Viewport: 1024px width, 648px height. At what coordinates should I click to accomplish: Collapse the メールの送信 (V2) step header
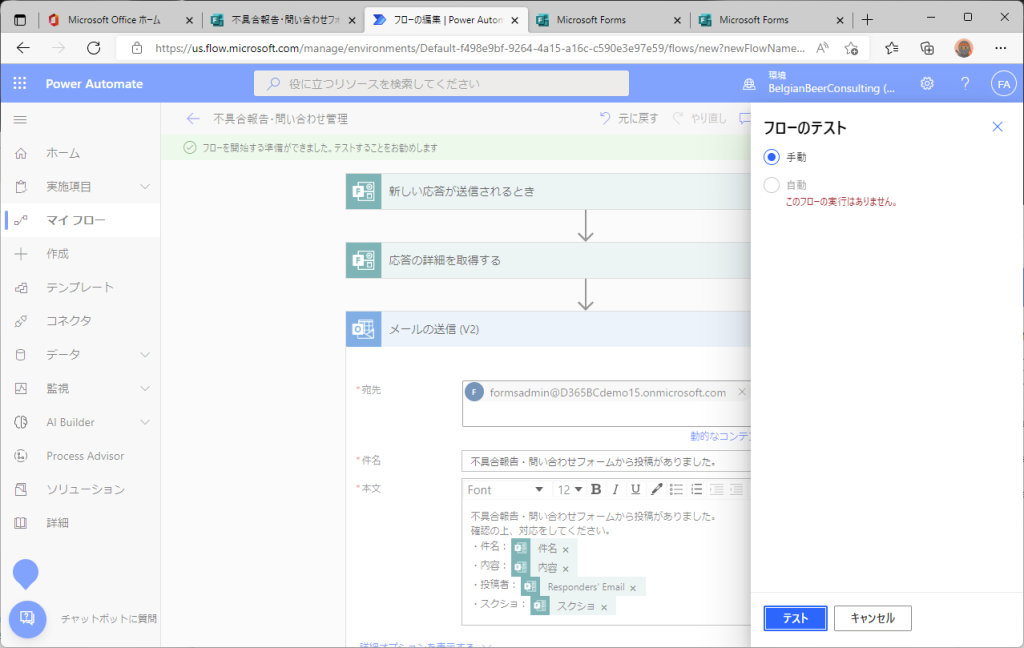click(x=548, y=329)
